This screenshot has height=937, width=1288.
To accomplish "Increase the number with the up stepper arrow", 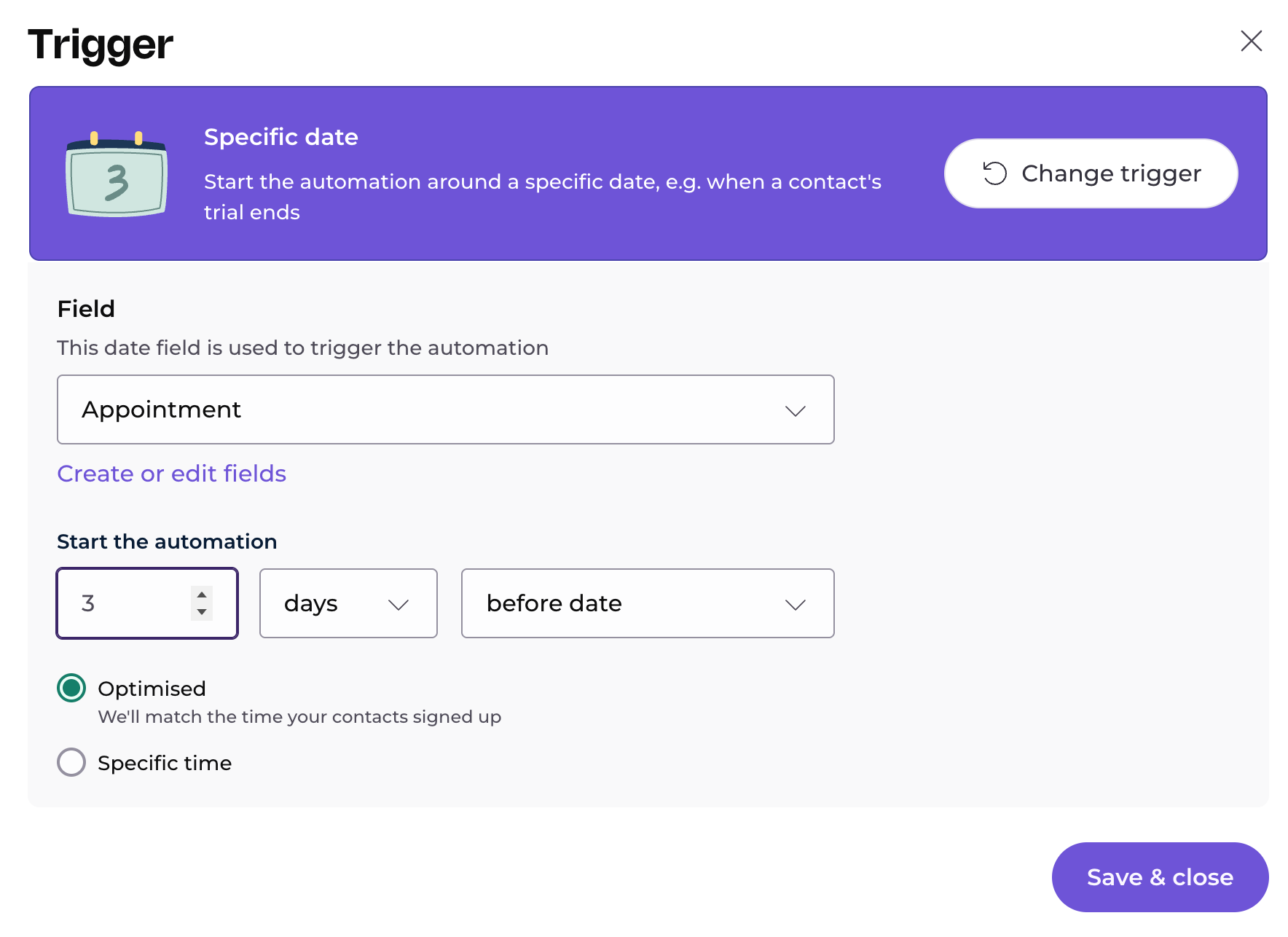I will 202,595.
